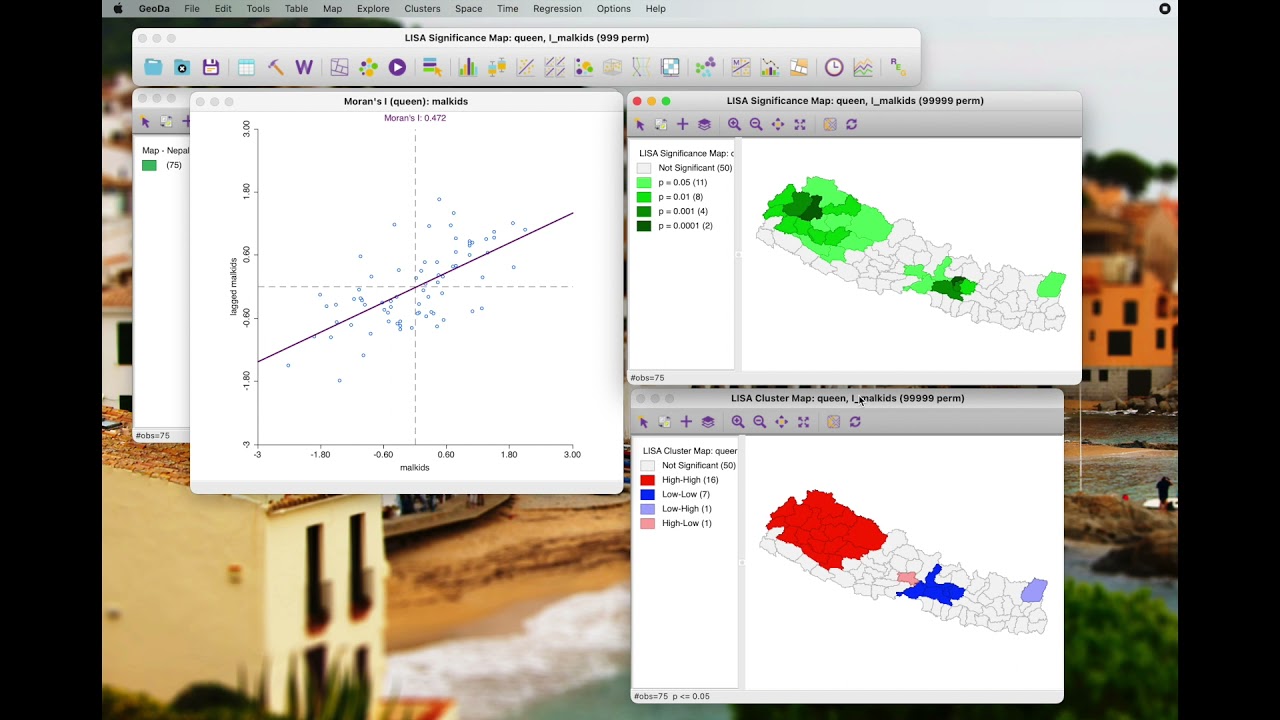Activate pan tool in Cluster Map window
This screenshot has height=720, width=1280.
pos(782,422)
